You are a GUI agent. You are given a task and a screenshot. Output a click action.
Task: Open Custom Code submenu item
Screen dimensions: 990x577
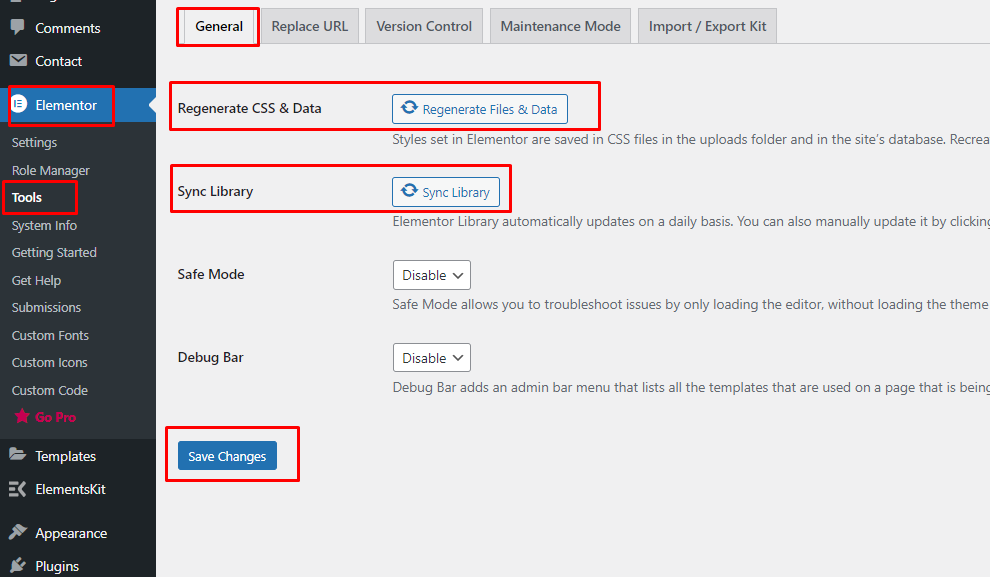[x=49, y=390]
